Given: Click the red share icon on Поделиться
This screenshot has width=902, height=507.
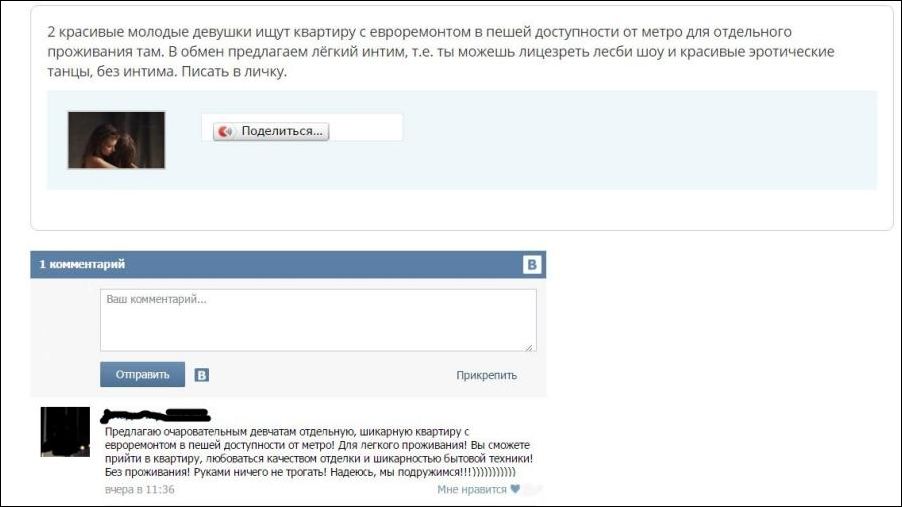Looking at the screenshot, I should pos(225,131).
